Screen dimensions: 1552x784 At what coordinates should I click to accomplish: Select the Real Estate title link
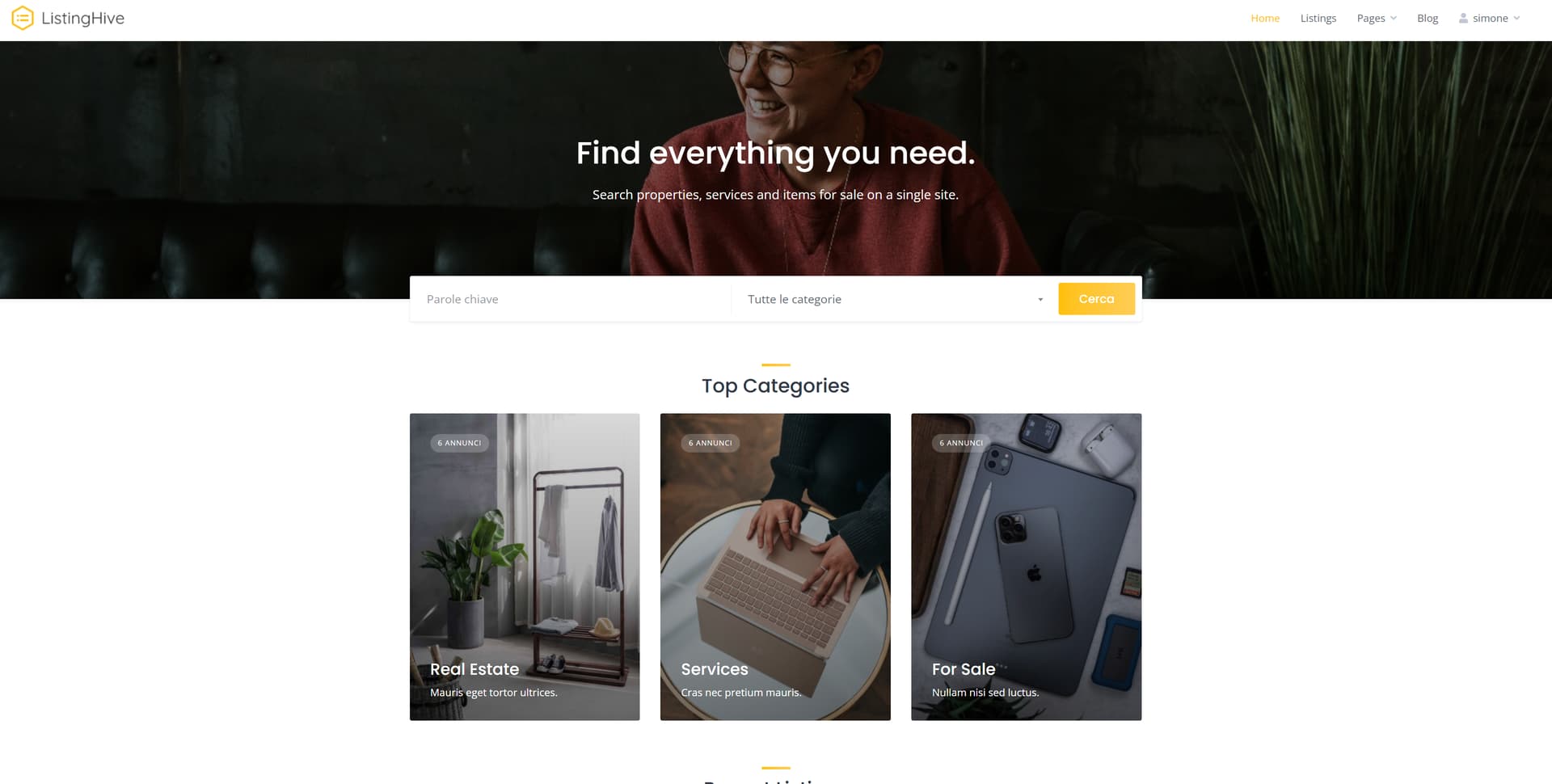[474, 669]
